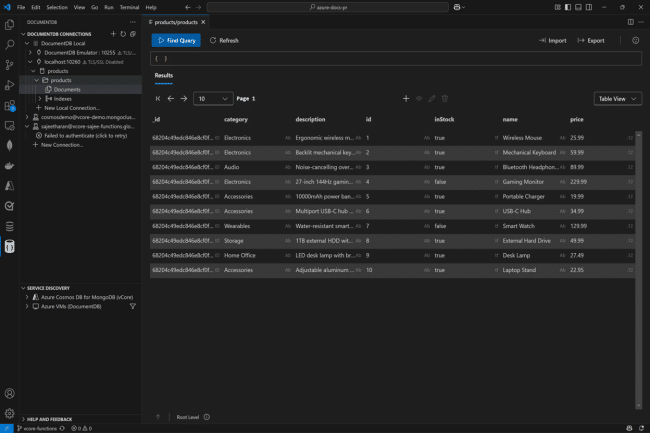Select the Results tab
This screenshot has width=650, height=433.
[164, 75]
